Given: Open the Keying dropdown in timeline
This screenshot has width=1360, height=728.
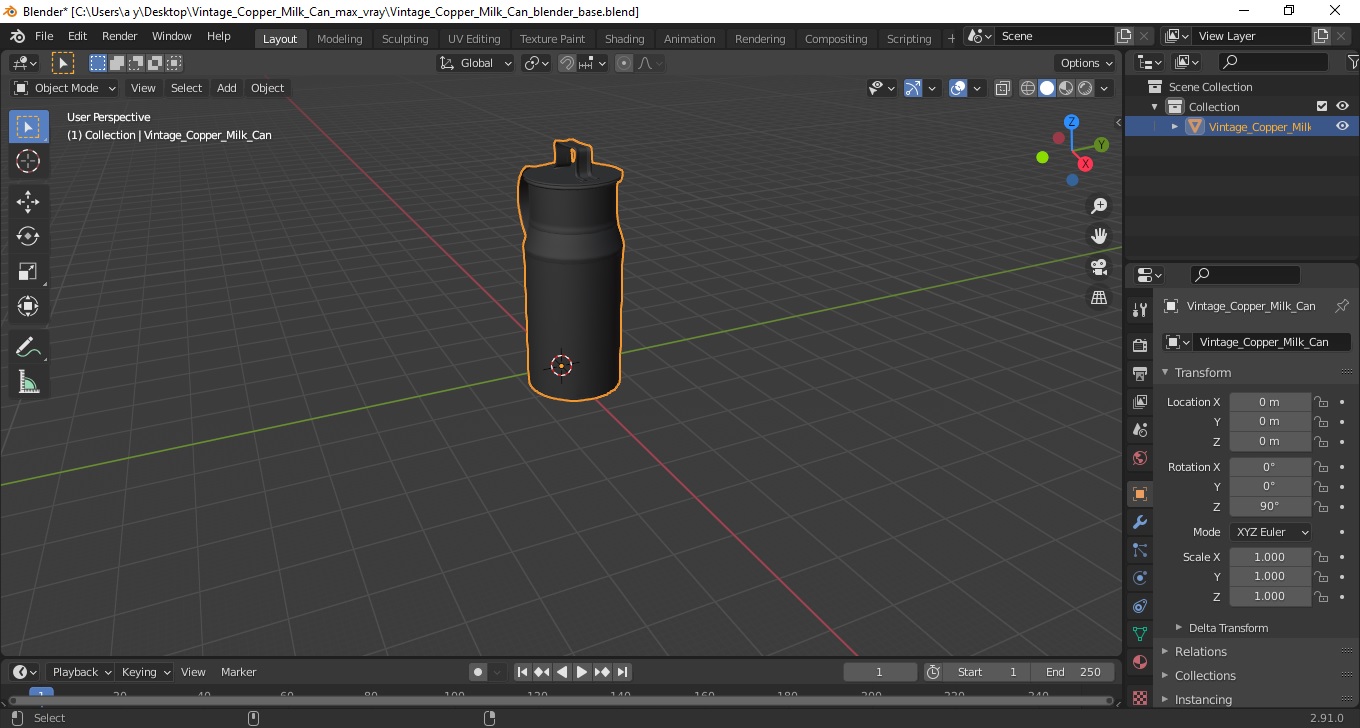Looking at the screenshot, I should pyautogui.click(x=145, y=672).
